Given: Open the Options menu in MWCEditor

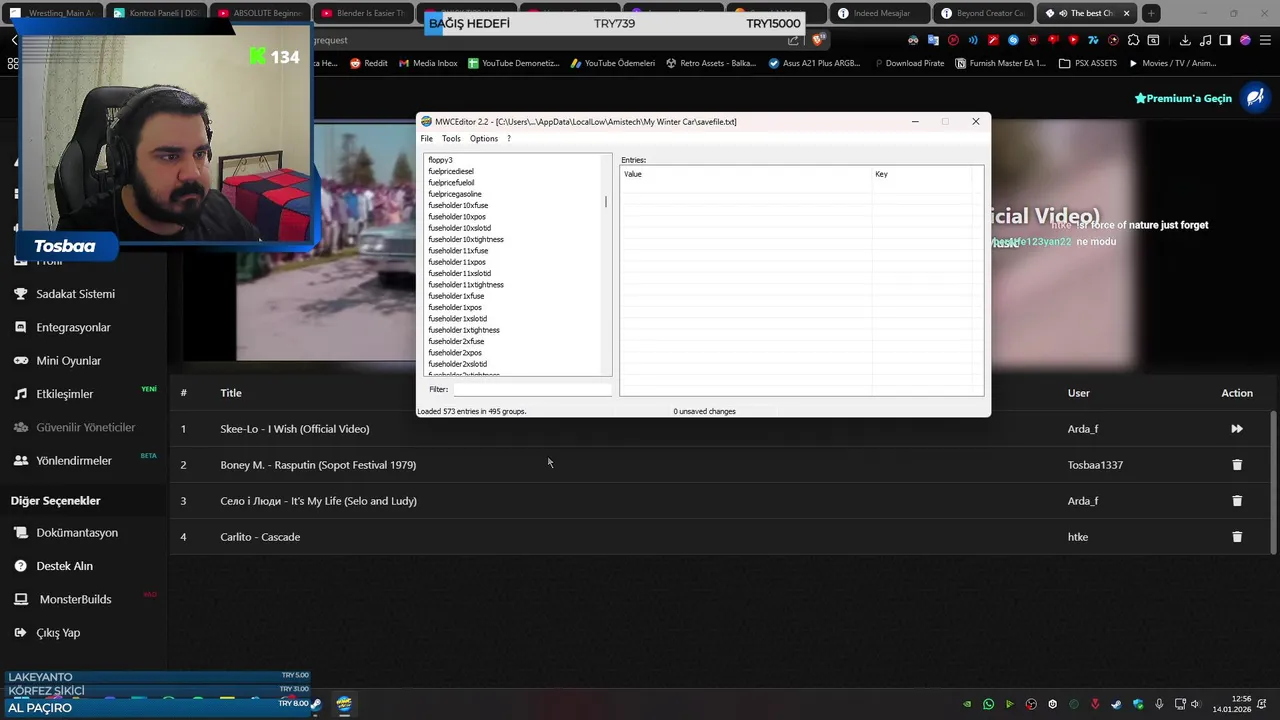Looking at the screenshot, I should [484, 139].
